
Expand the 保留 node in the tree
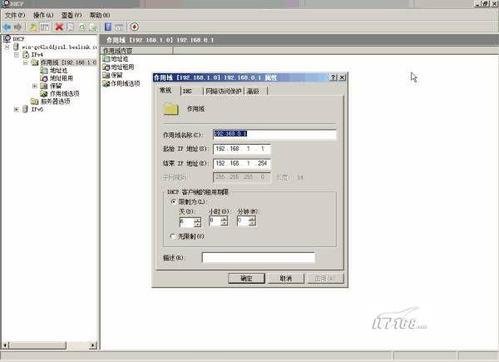coord(34,86)
